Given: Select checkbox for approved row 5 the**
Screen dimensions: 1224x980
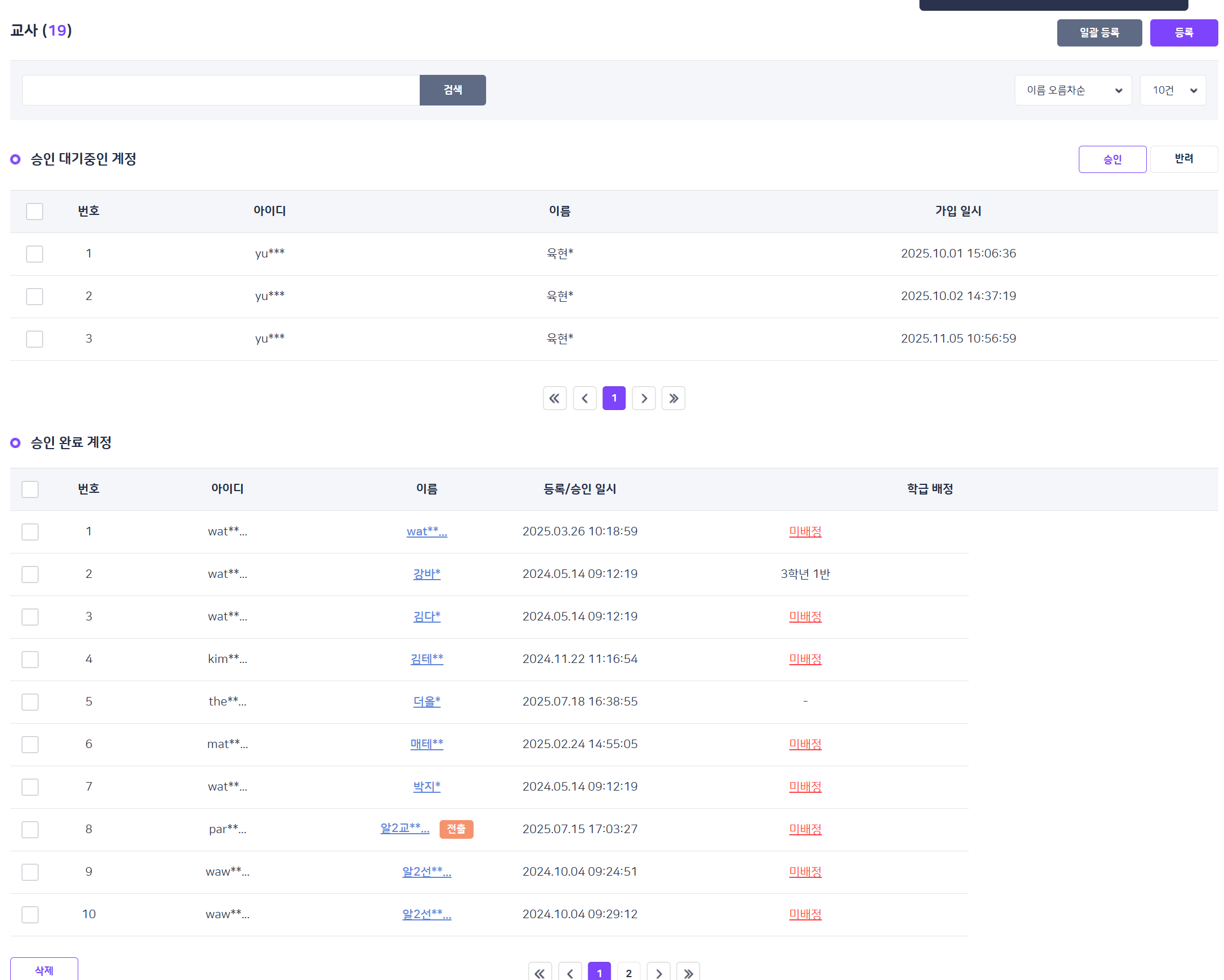Looking at the screenshot, I should tap(30, 702).
